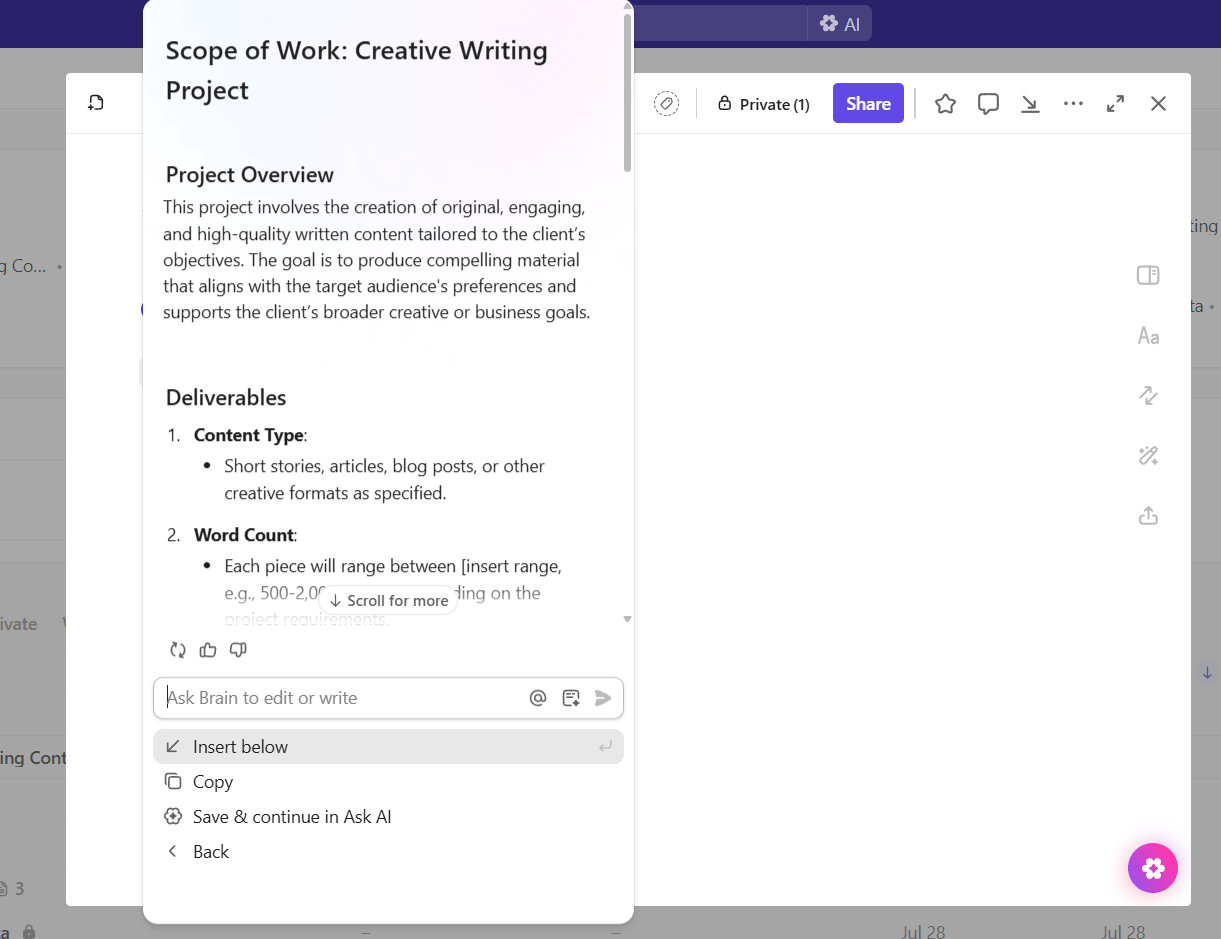
Task: Open Private (1) sharing settings
Action: 764,104
